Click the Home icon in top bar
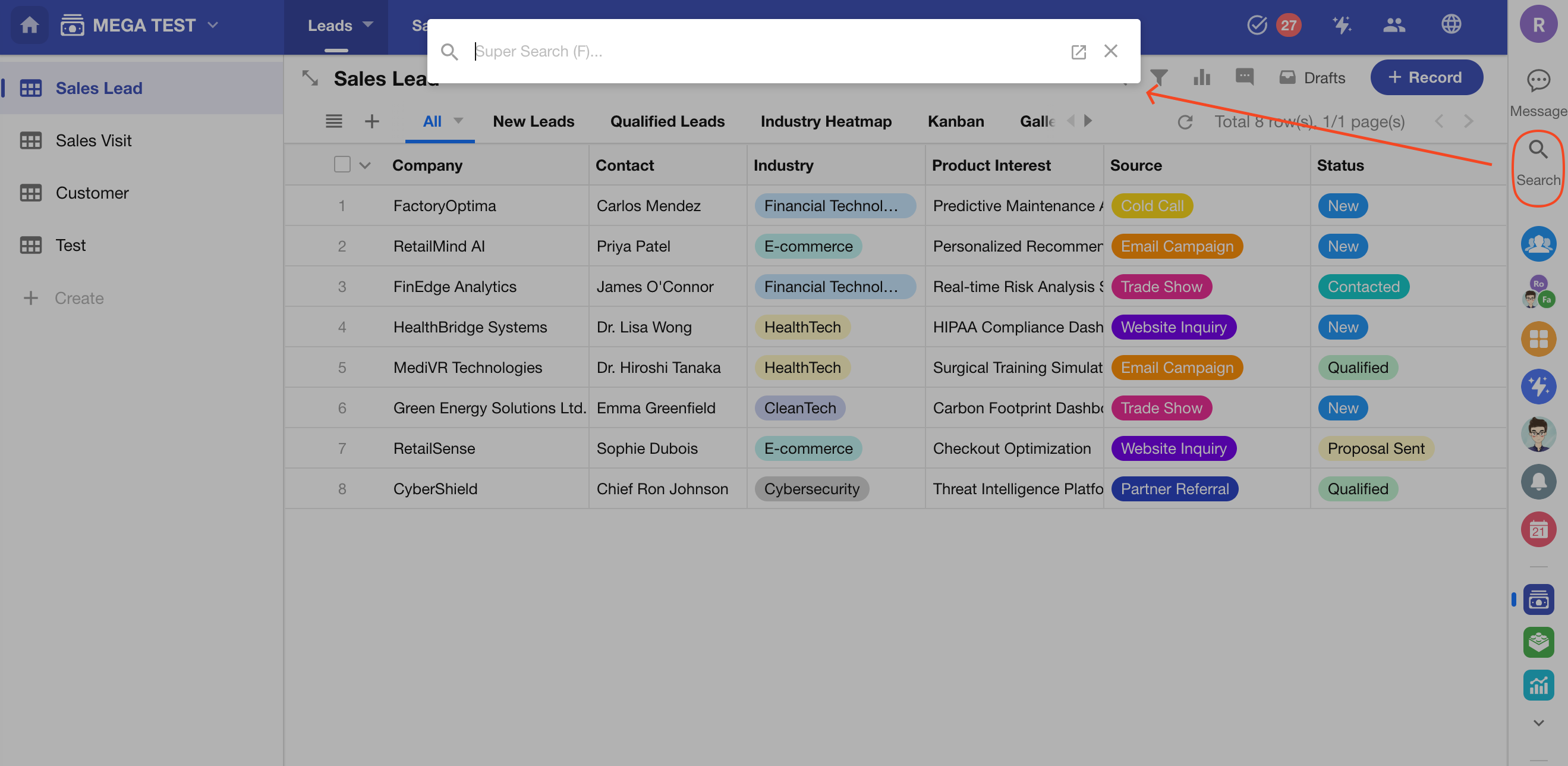 tap(29, 25)
